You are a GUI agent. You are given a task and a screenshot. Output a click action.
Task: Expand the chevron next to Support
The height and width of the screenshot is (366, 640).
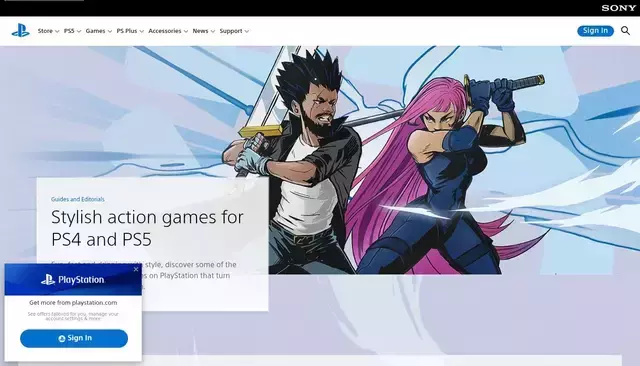pyautogui.click(x=247, y=31)
